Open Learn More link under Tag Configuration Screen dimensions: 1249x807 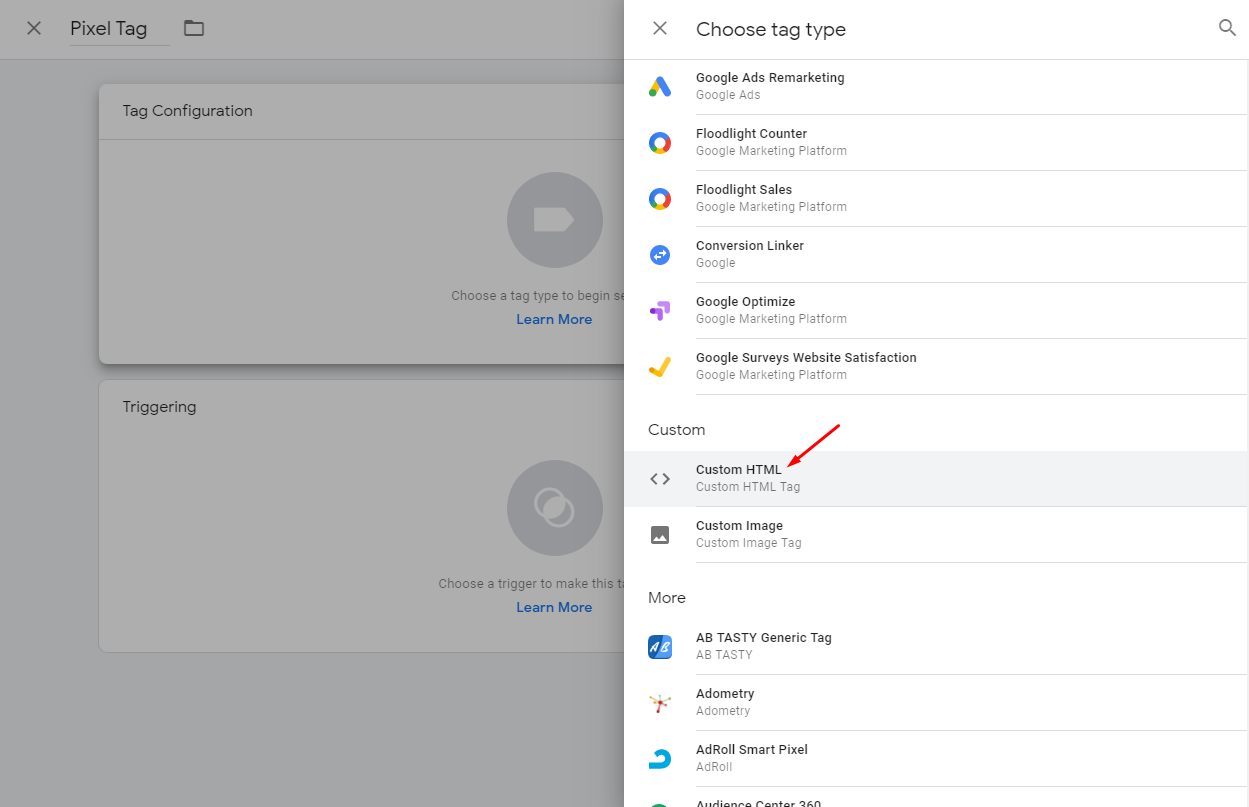[x=554, y=319]
